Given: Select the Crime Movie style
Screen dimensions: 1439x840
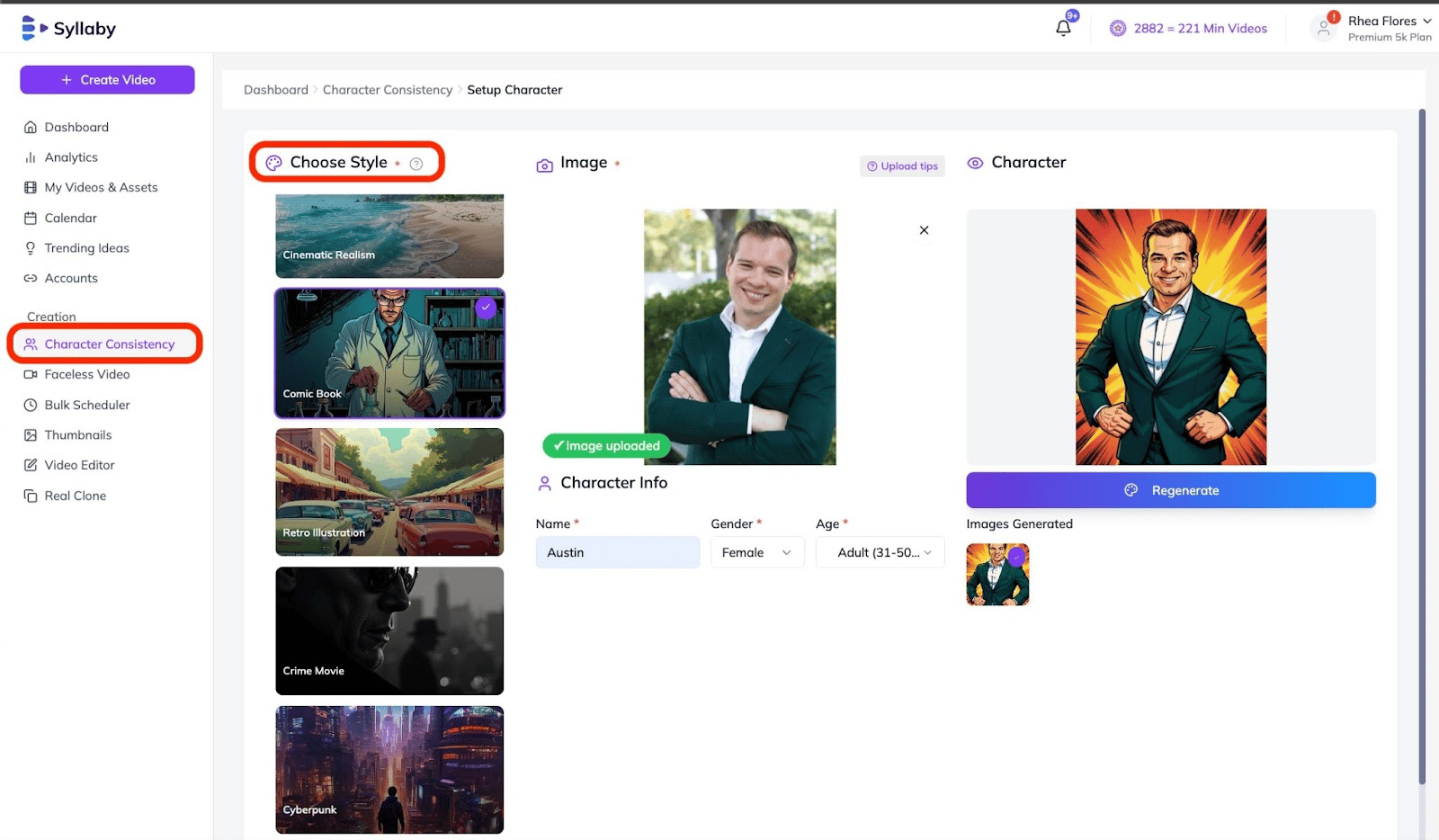Looking at the screenshot, I should click(x=389, y=630).
